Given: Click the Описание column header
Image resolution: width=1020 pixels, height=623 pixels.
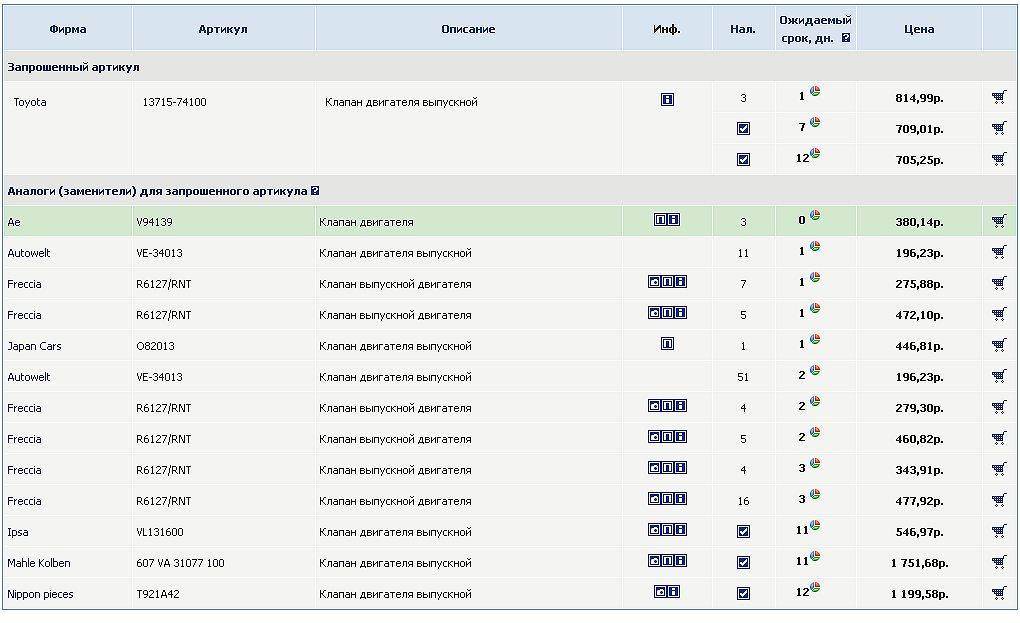Looking at the screenshot, I should click(468, 29).
